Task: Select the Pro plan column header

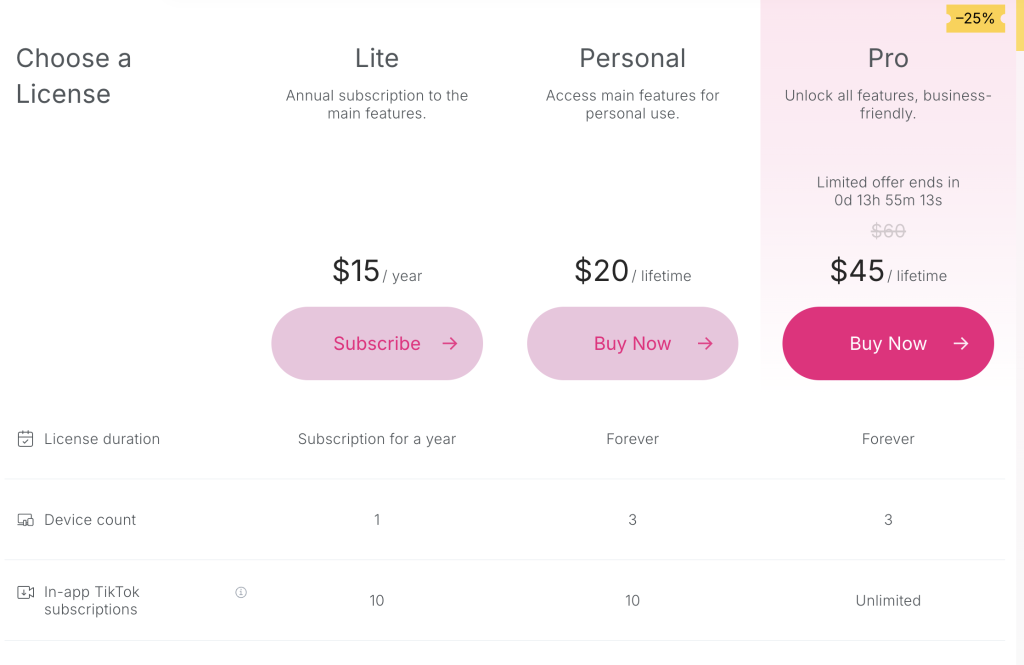Action: (888, 58)
